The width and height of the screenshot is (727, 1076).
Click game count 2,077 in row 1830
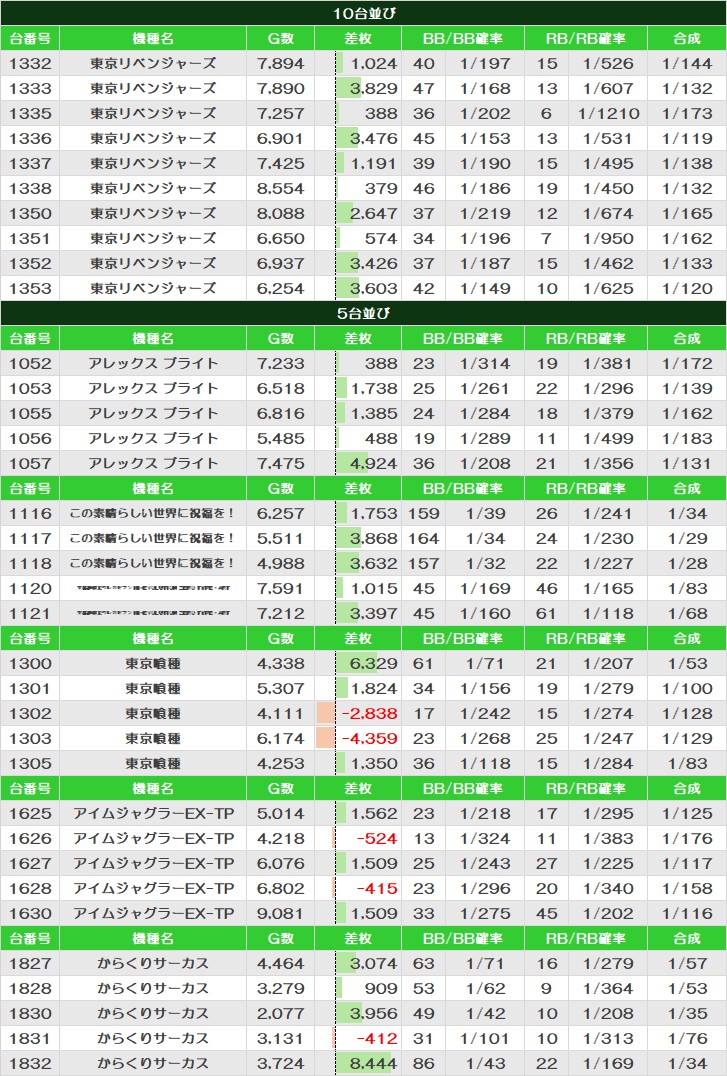(x=280, y=1014)
